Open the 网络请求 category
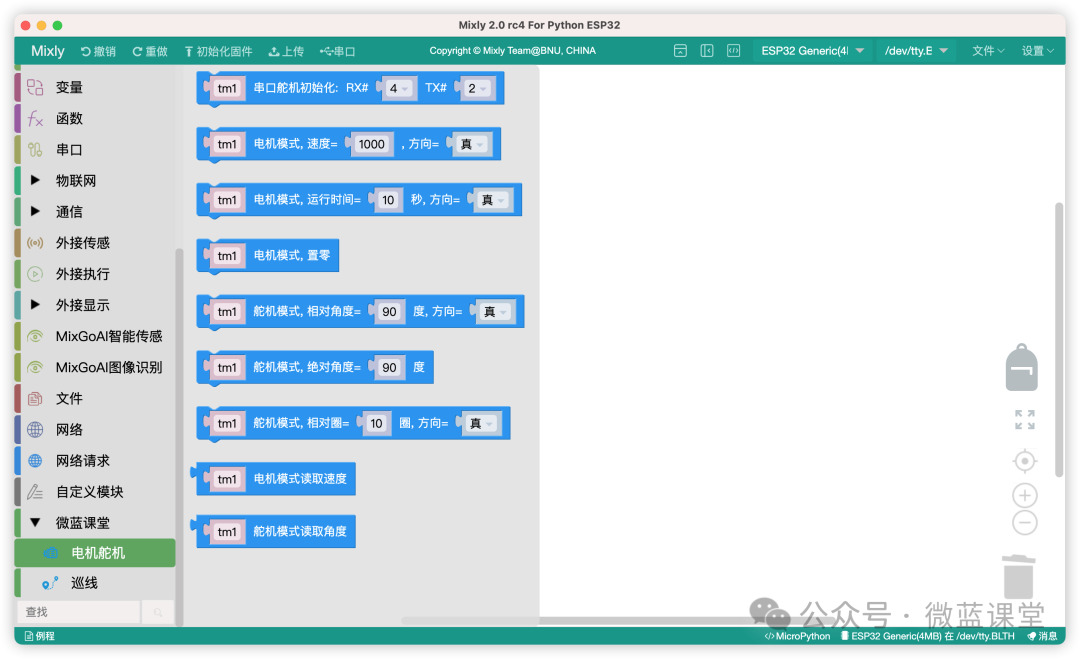1080x659 pixels. tap(95, 461)
